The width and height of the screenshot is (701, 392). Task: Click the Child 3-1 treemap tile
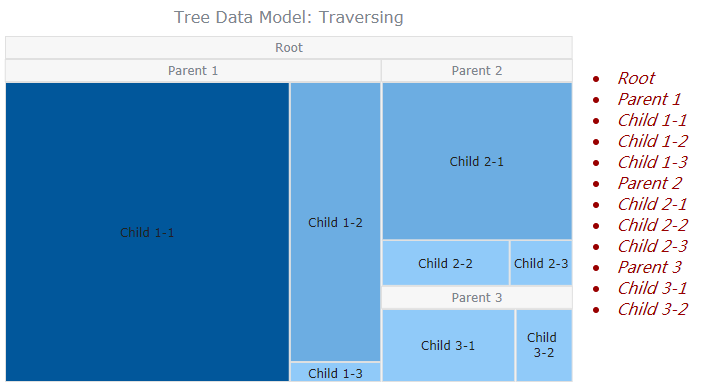(448, 346)
